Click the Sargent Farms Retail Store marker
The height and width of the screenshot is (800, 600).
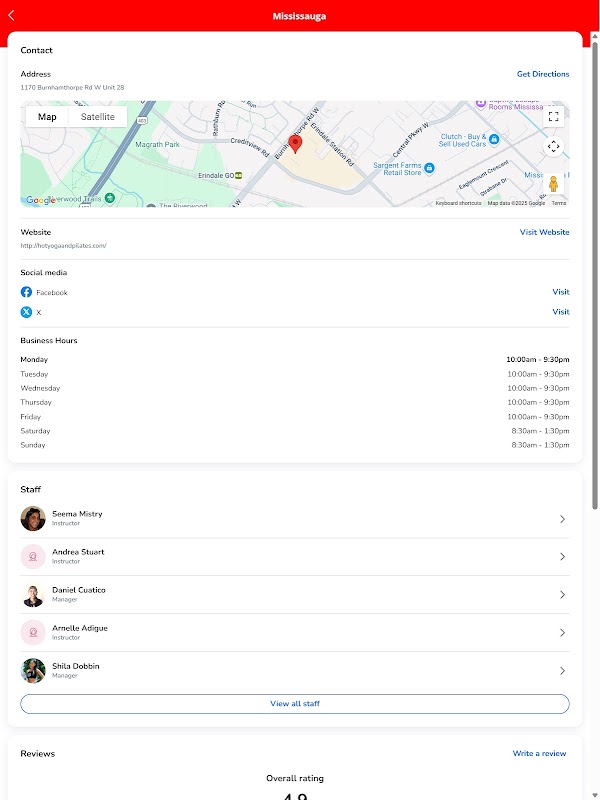point(430,168)
